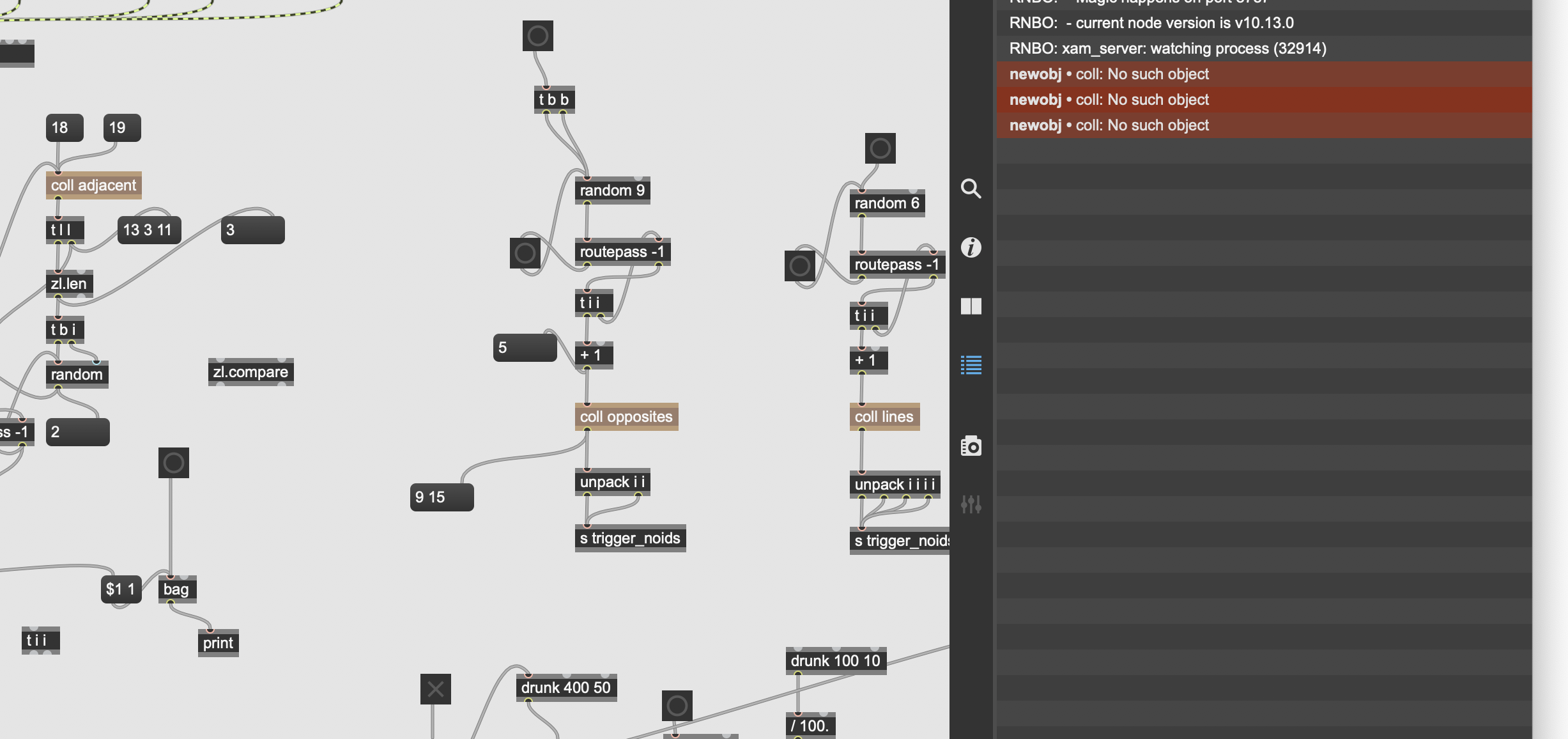
Task: Click the '$1 1' message box
Action: click(x=120, y=589)
